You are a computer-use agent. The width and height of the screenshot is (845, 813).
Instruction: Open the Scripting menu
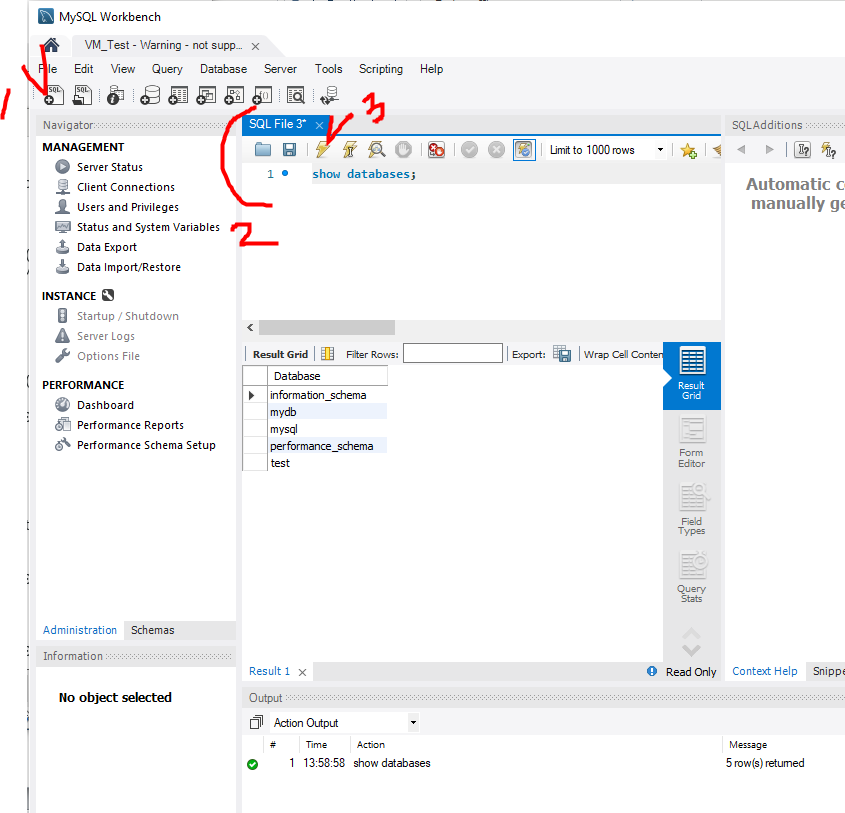[380, 69]
